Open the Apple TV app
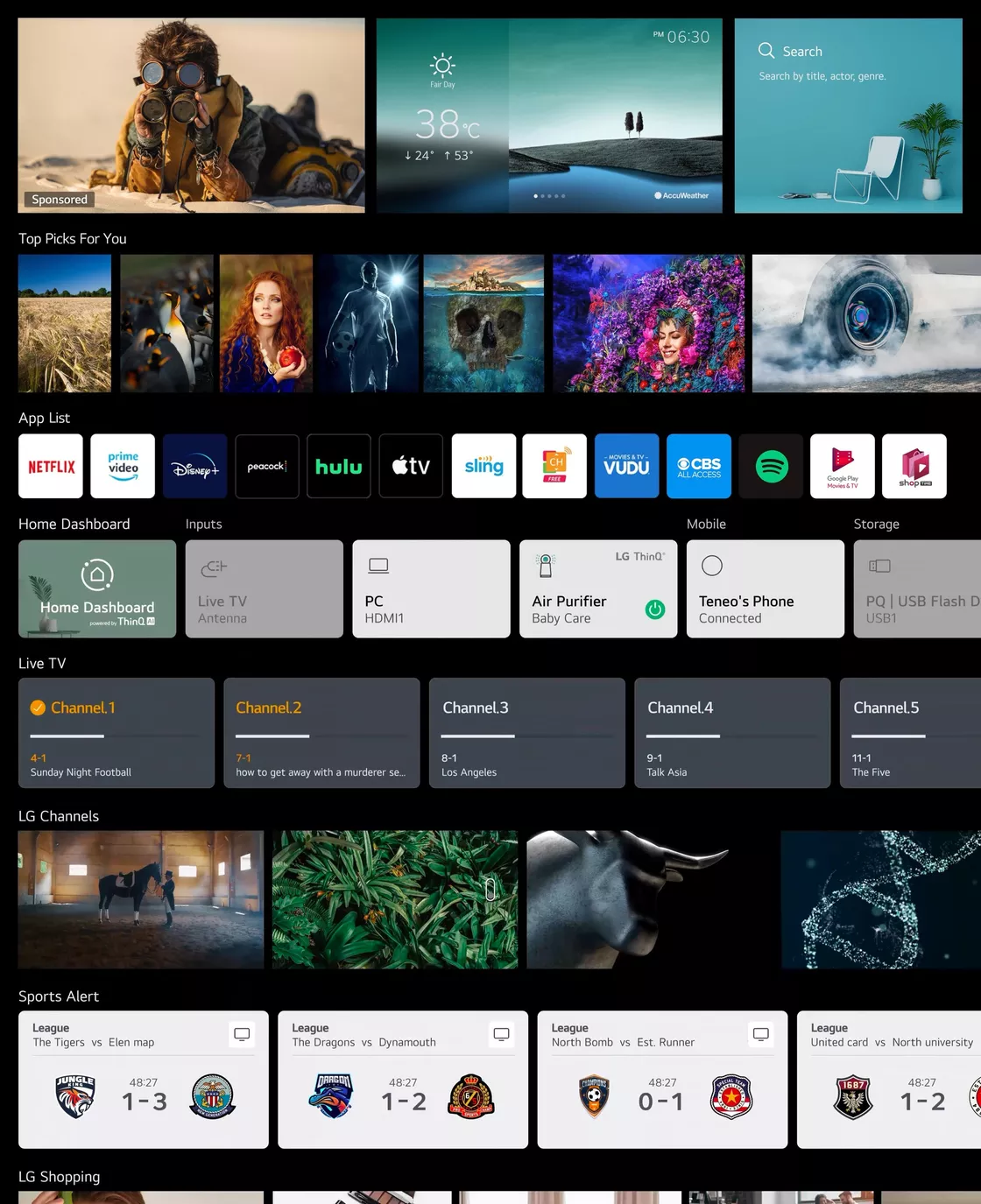The width and height of the screenshot is (981, 1204). tap(411, 467)
